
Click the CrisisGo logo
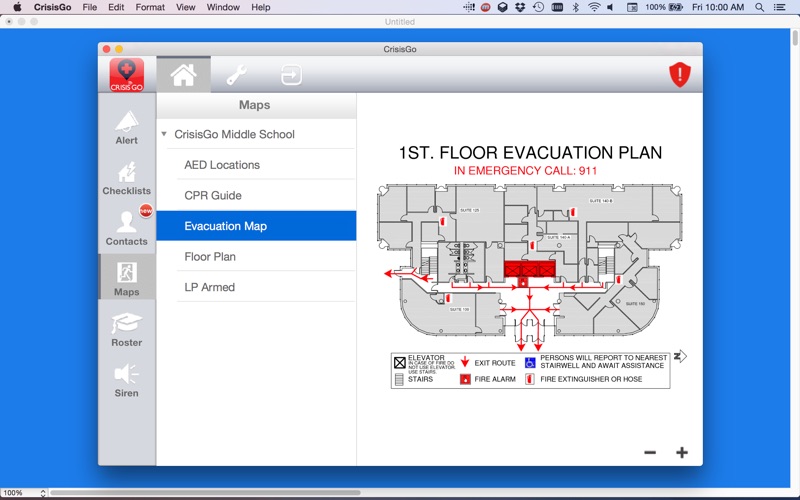pos(127,74)
